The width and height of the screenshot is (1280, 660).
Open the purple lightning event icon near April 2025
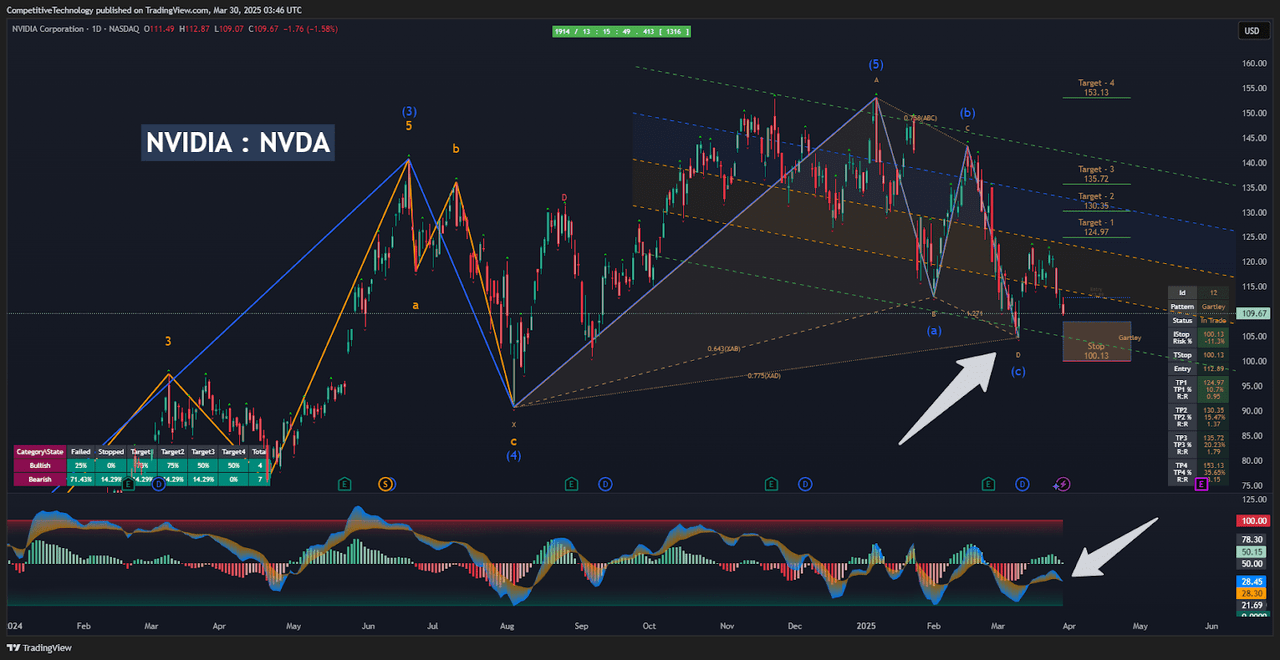click(1061, 484)
